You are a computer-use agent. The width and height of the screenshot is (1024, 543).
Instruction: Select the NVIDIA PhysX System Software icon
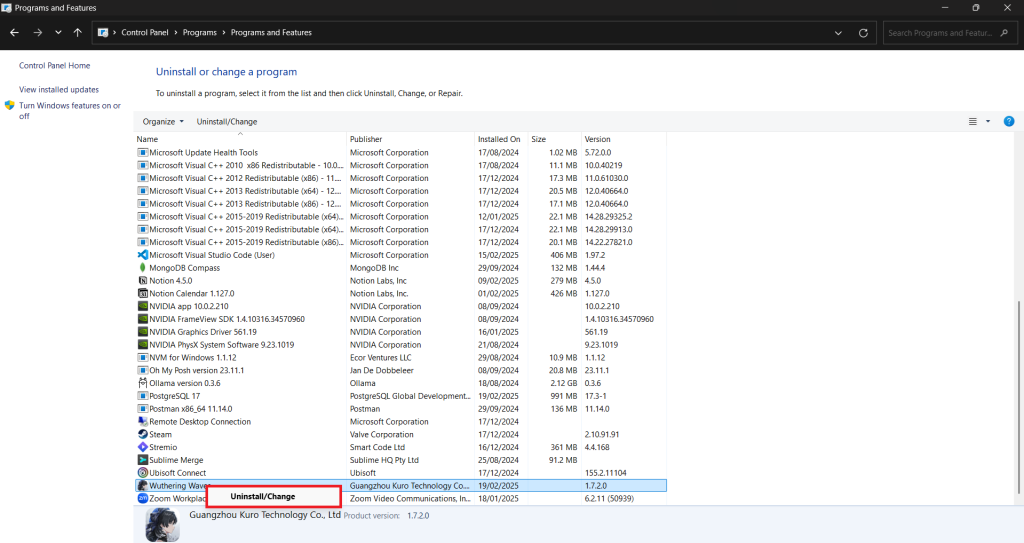tap(142, 344)
